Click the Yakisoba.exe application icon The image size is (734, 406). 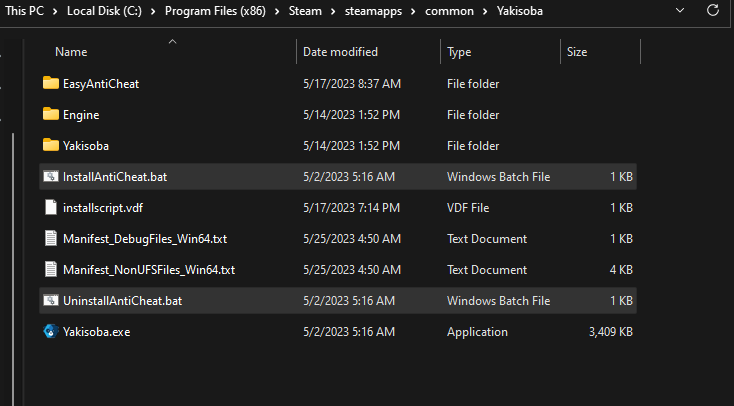click(51, 332)
